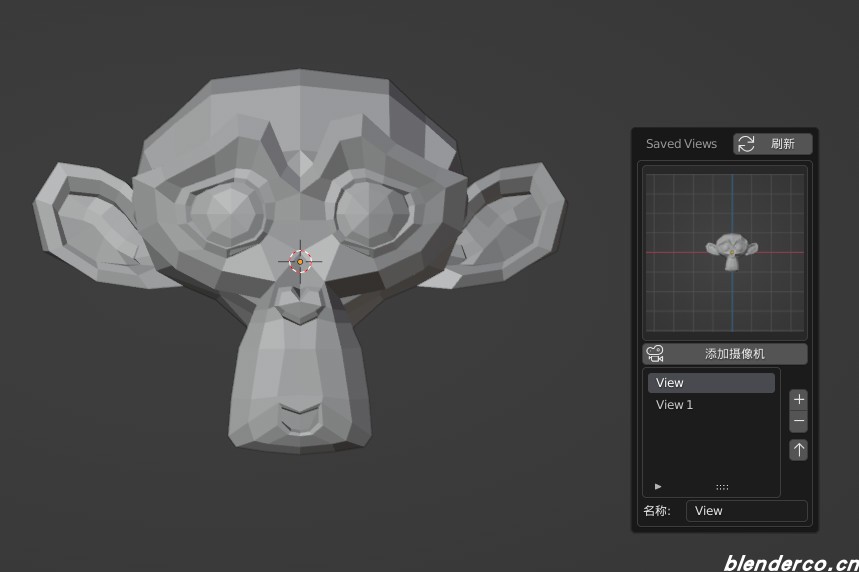Click the 刷新 refresh button
The height and width of the screenshot is (572, 859).
tap(772, 144)
